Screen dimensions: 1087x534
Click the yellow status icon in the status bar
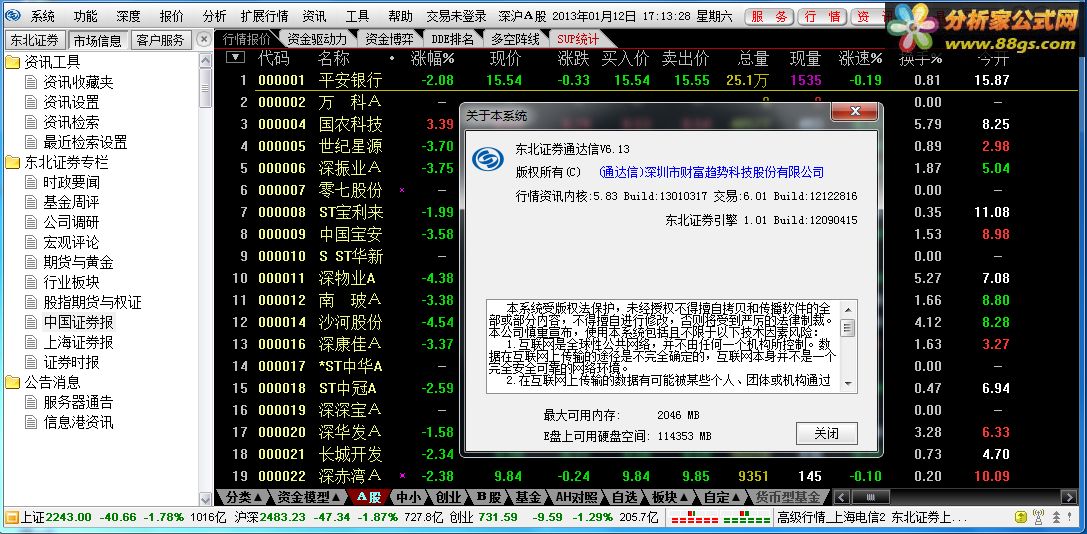[1020, 517]
